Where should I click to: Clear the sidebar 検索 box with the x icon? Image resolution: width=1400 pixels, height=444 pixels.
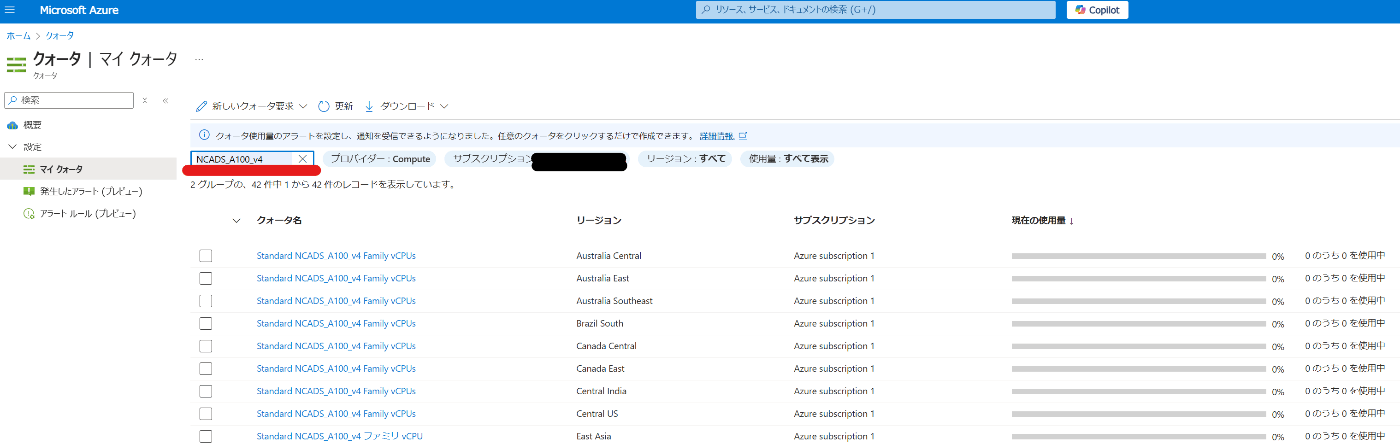pyautogui.click(x=145, y=101)
